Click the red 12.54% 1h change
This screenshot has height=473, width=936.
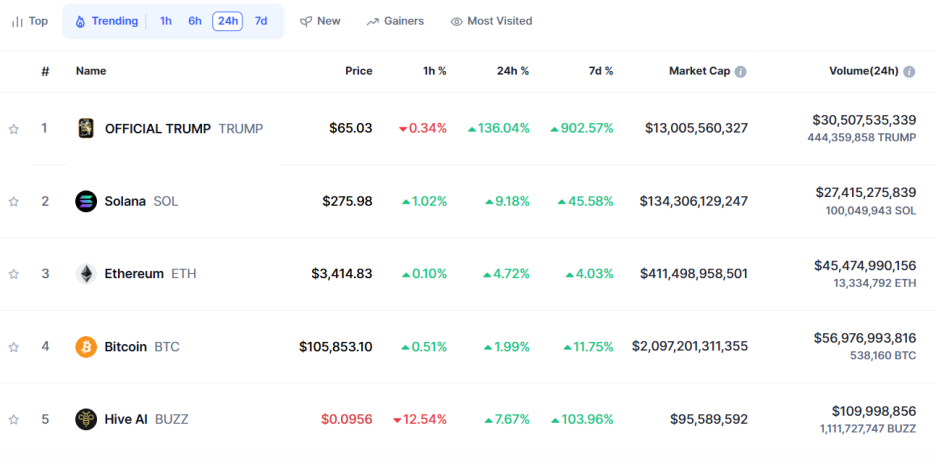[x=420, y=419]
